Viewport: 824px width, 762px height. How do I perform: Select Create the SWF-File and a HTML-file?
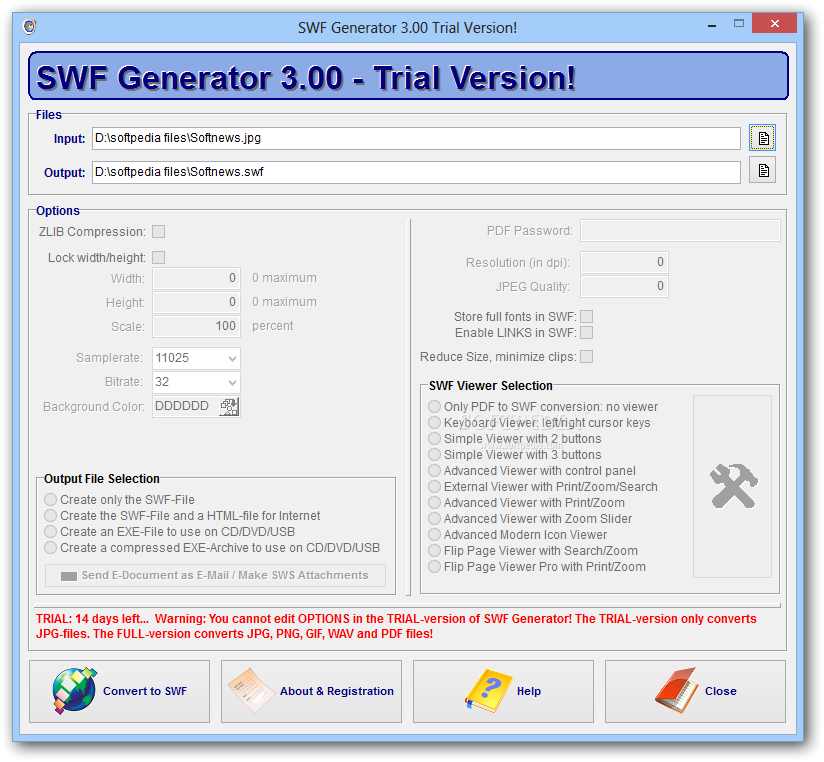182,516
